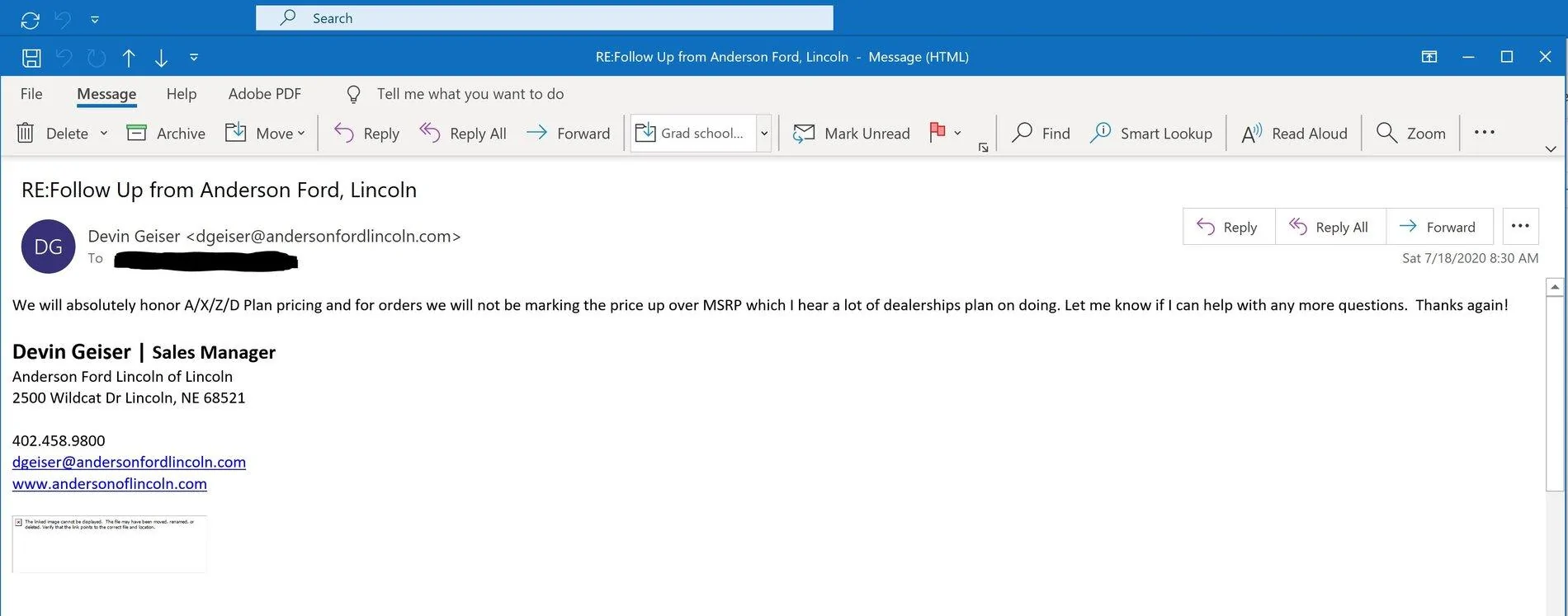
Task: Click the DG sender avatar
Action: coord(49,247)
